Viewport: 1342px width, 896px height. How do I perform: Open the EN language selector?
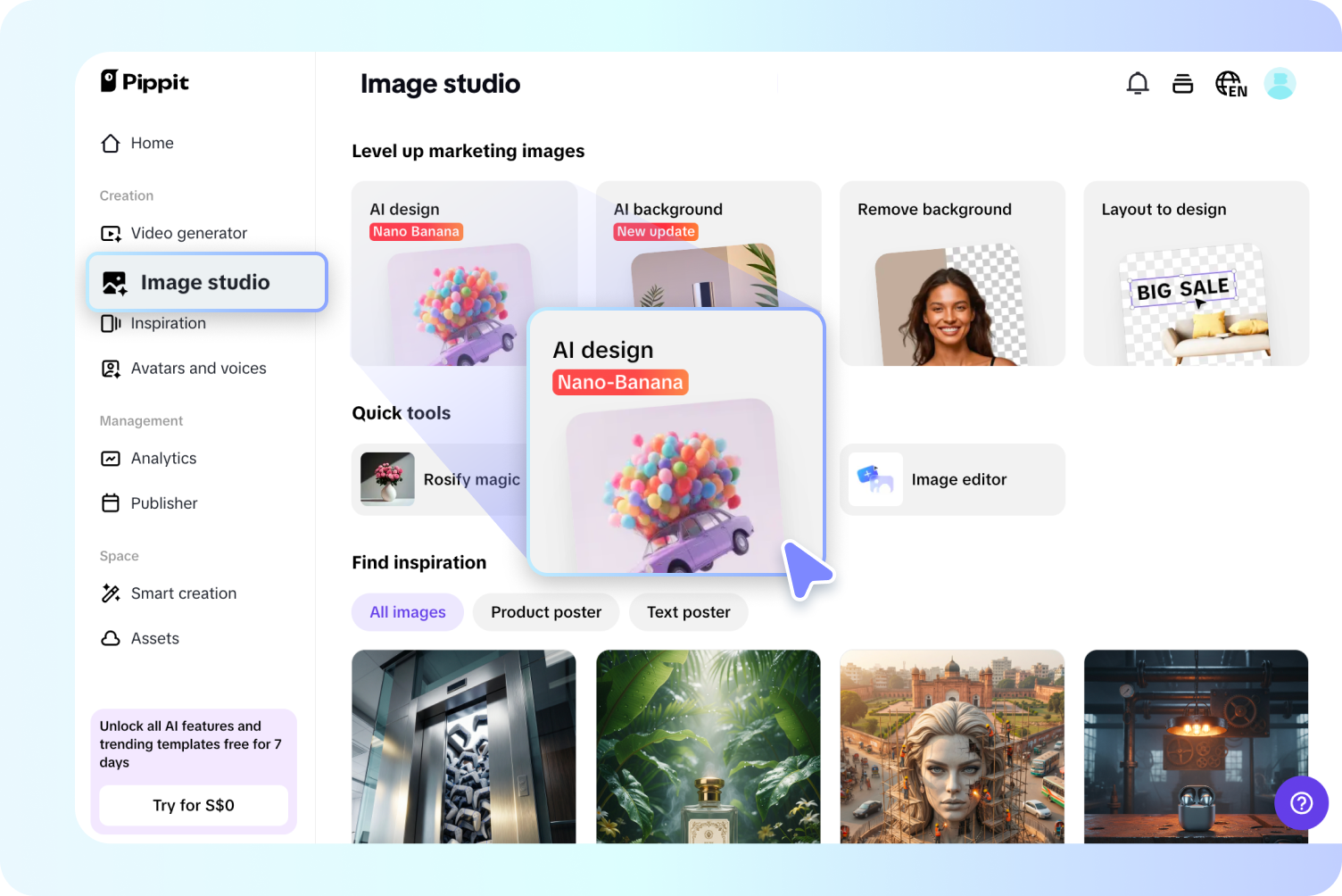1231,83
